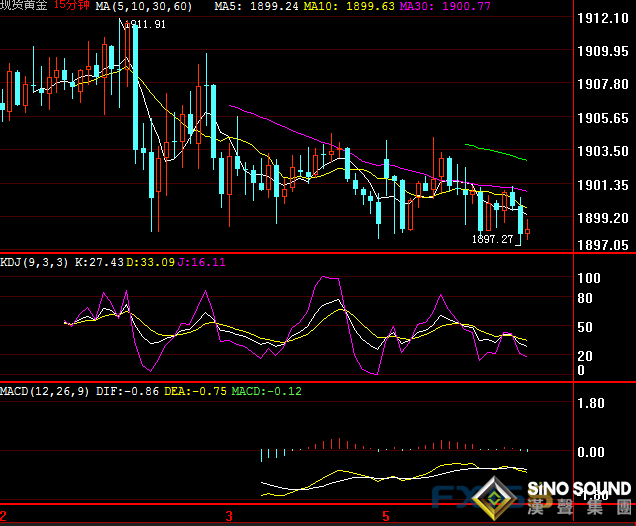Click the 15分钟 timeframe label
This screenshot has height=526, width=636.
71,6
